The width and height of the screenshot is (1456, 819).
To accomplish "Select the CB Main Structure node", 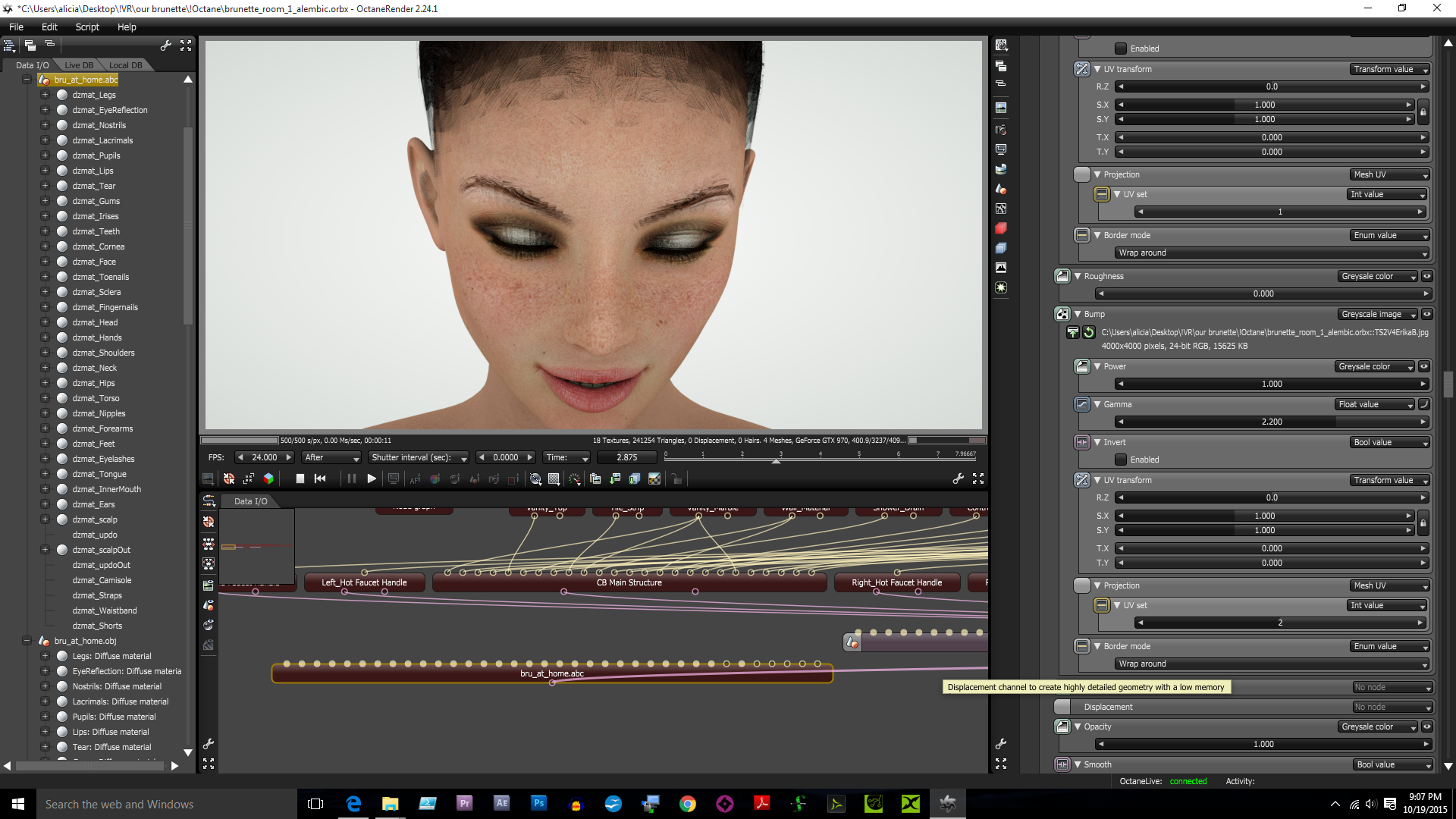I will [x=629, y=582].
